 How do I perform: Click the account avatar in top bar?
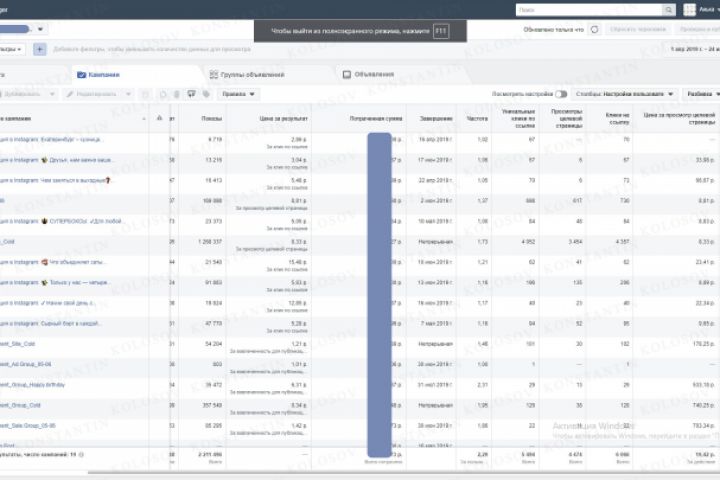(689, 10)
